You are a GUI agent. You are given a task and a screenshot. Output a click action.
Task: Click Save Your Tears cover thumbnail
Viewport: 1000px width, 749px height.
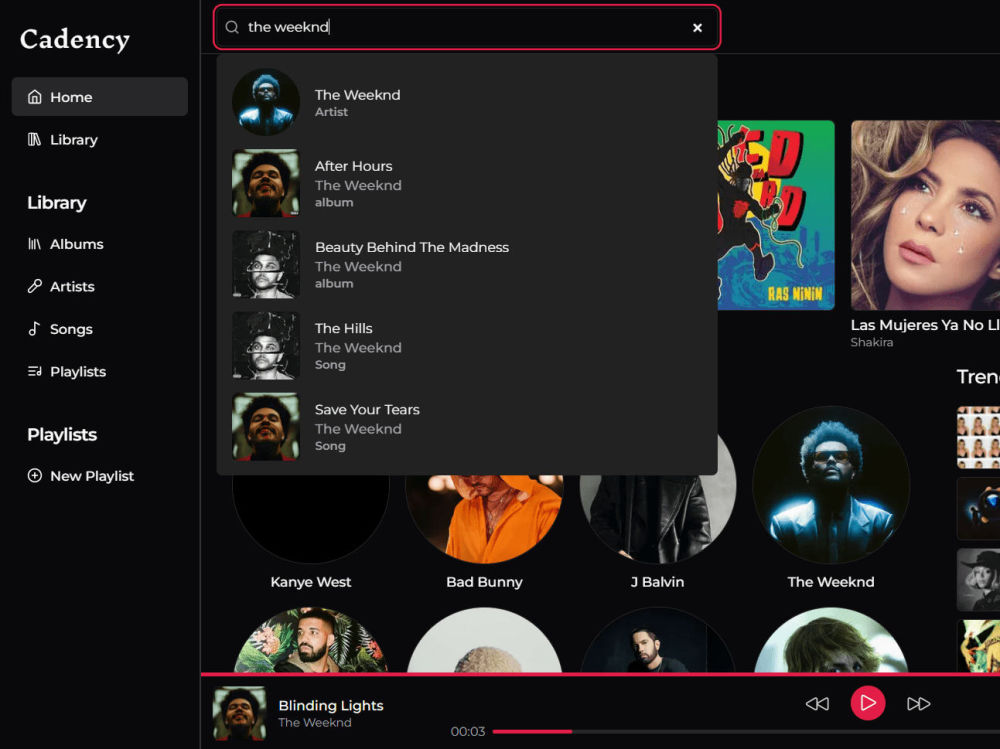point(266,426)
